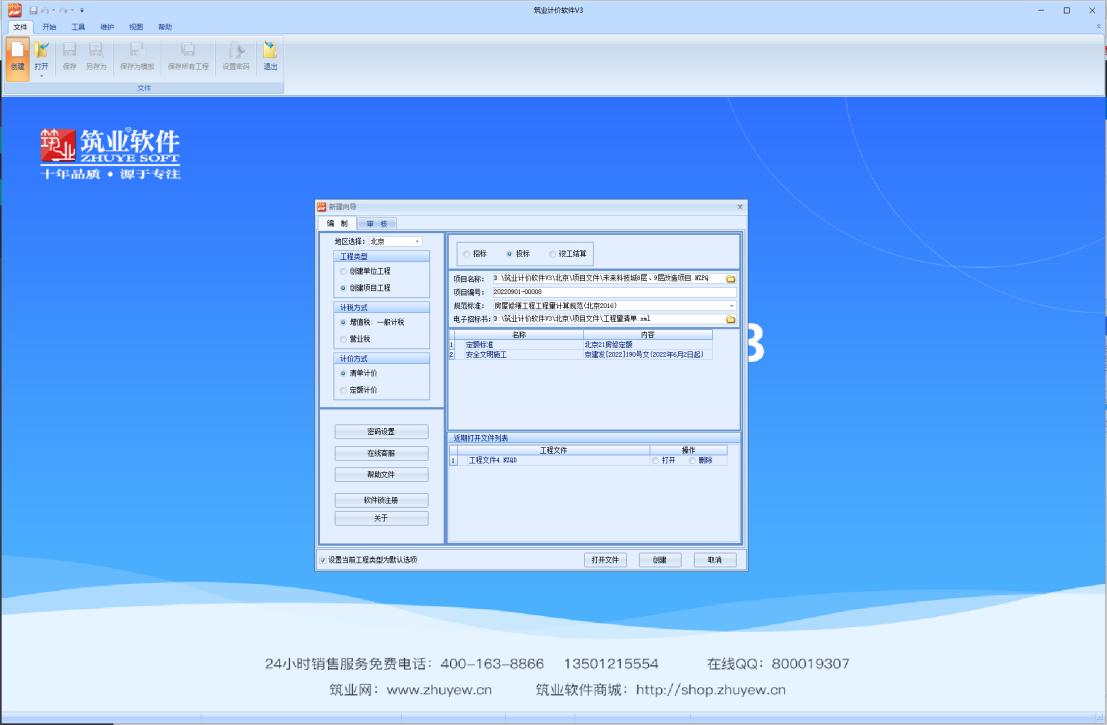This screenshot has width=1107, height=725.
Task: Click the 设置密码 ribbon icon
Action: [x=236, y=53]
